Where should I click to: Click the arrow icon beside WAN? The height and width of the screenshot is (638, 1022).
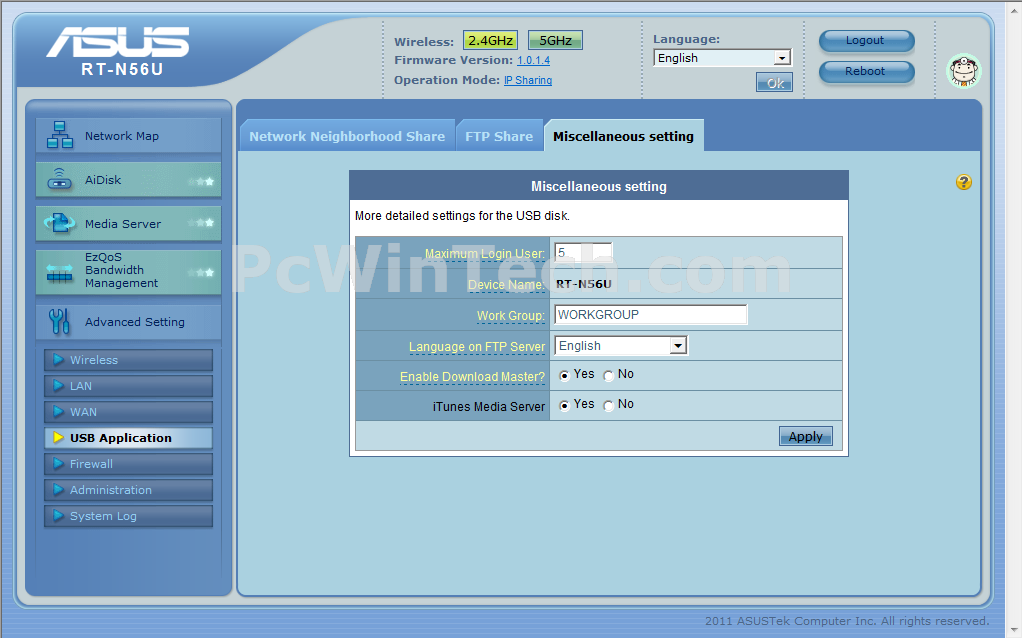pos(59,412)
